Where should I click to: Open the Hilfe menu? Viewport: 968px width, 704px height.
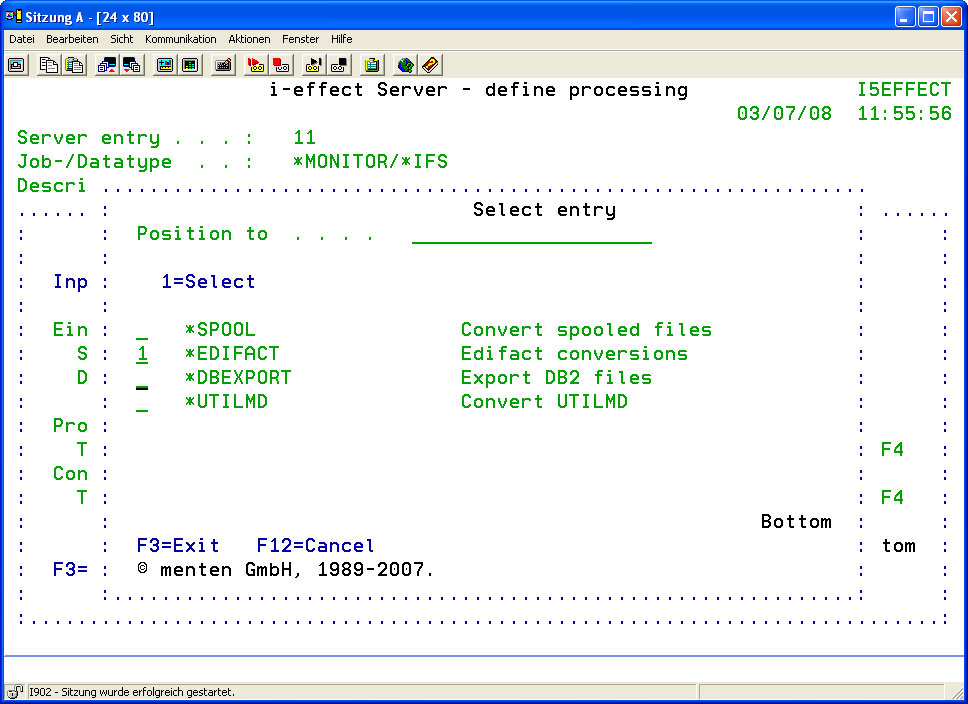click(x=342, y=39)
